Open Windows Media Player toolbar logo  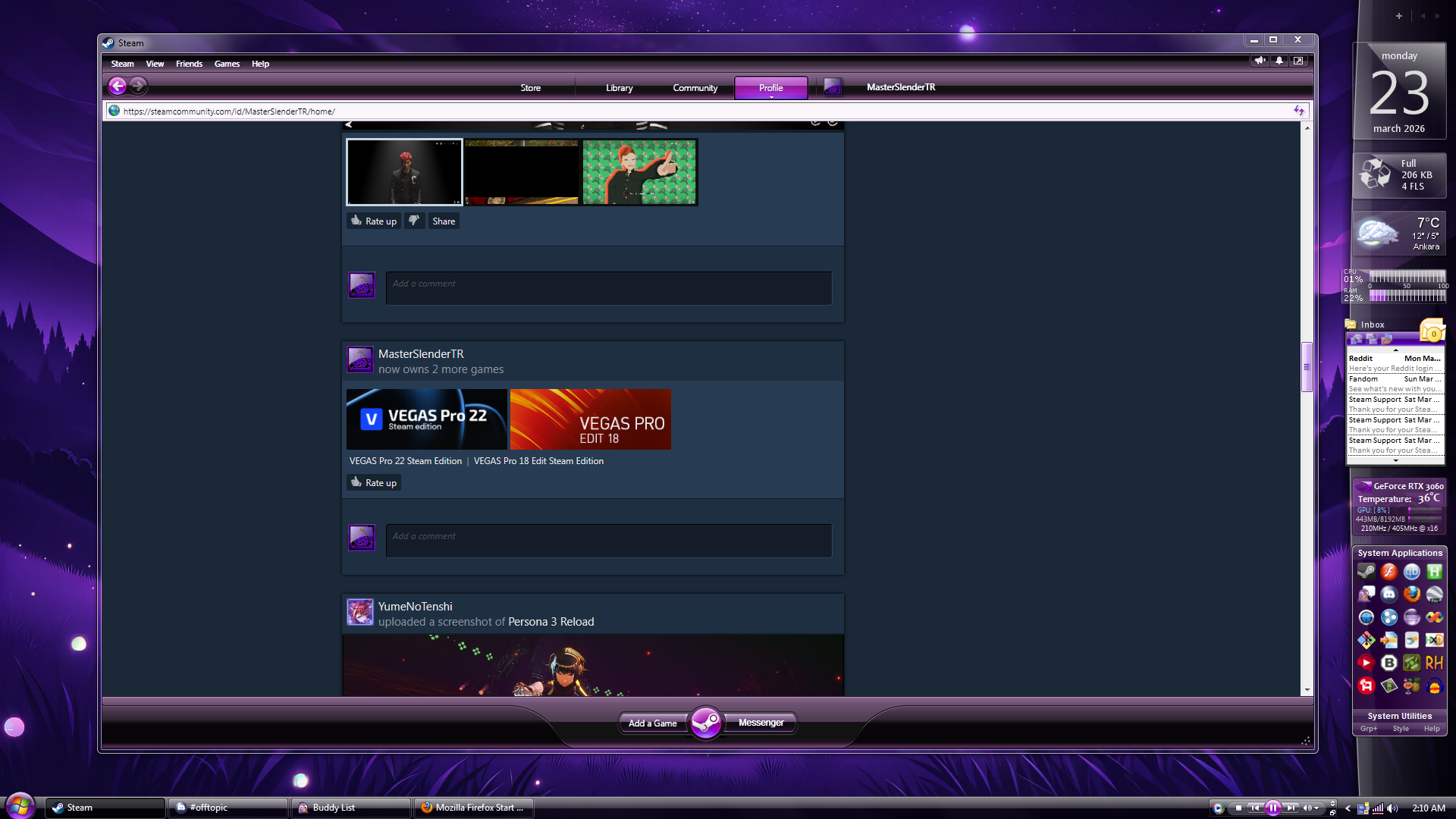[x=1218, y=808]
